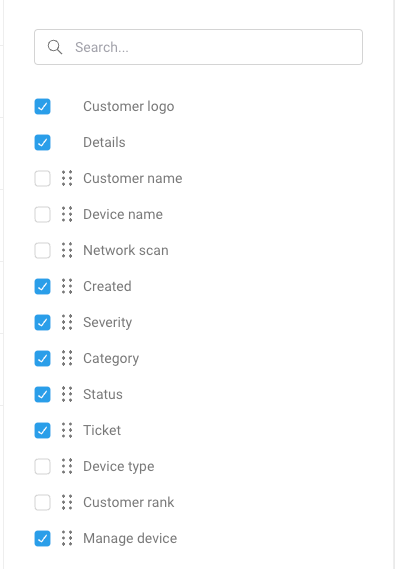The height and width of the screenshot is (569, 395).
Task: Click the drag handle beside Status
Action: tap(67, 394)
